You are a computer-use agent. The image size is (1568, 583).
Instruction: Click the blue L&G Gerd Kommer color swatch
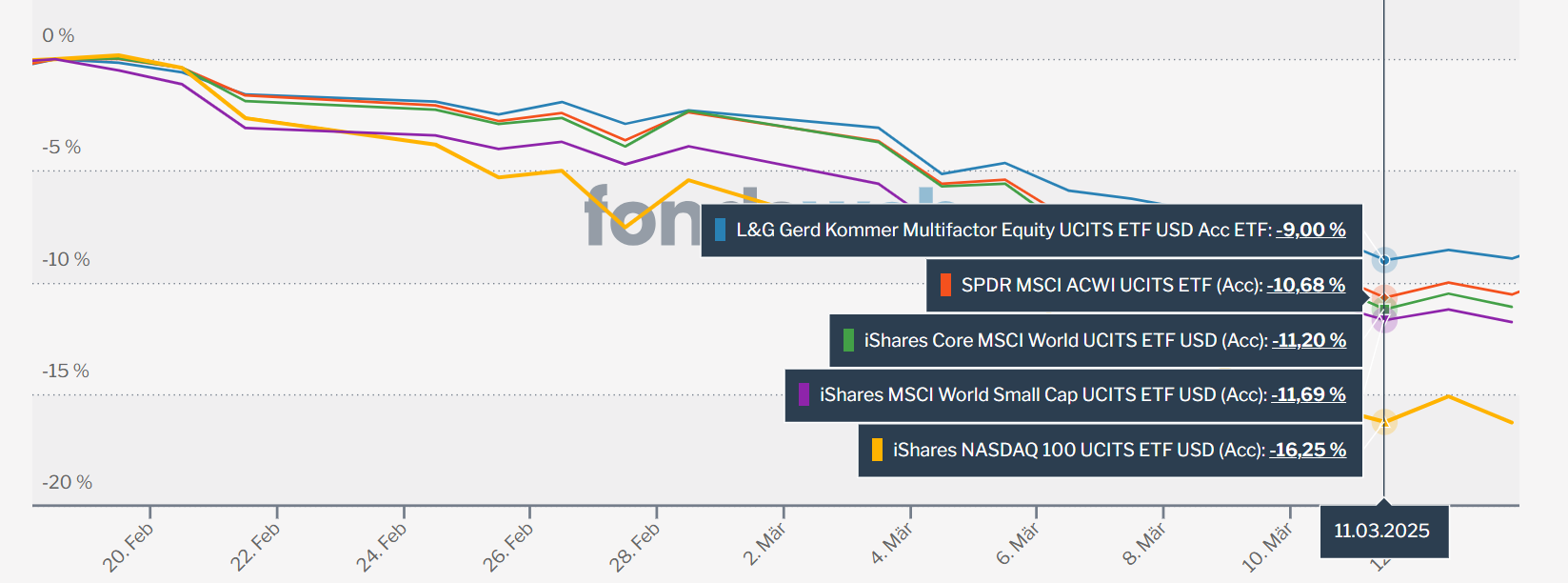coord(720,230)
